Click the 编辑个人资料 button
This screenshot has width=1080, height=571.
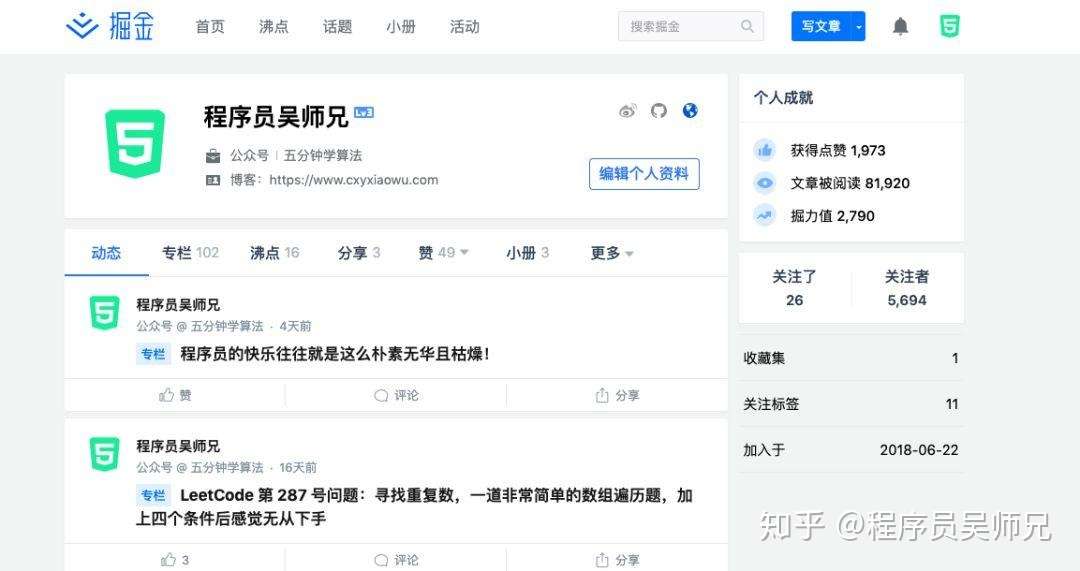[644, 174]
